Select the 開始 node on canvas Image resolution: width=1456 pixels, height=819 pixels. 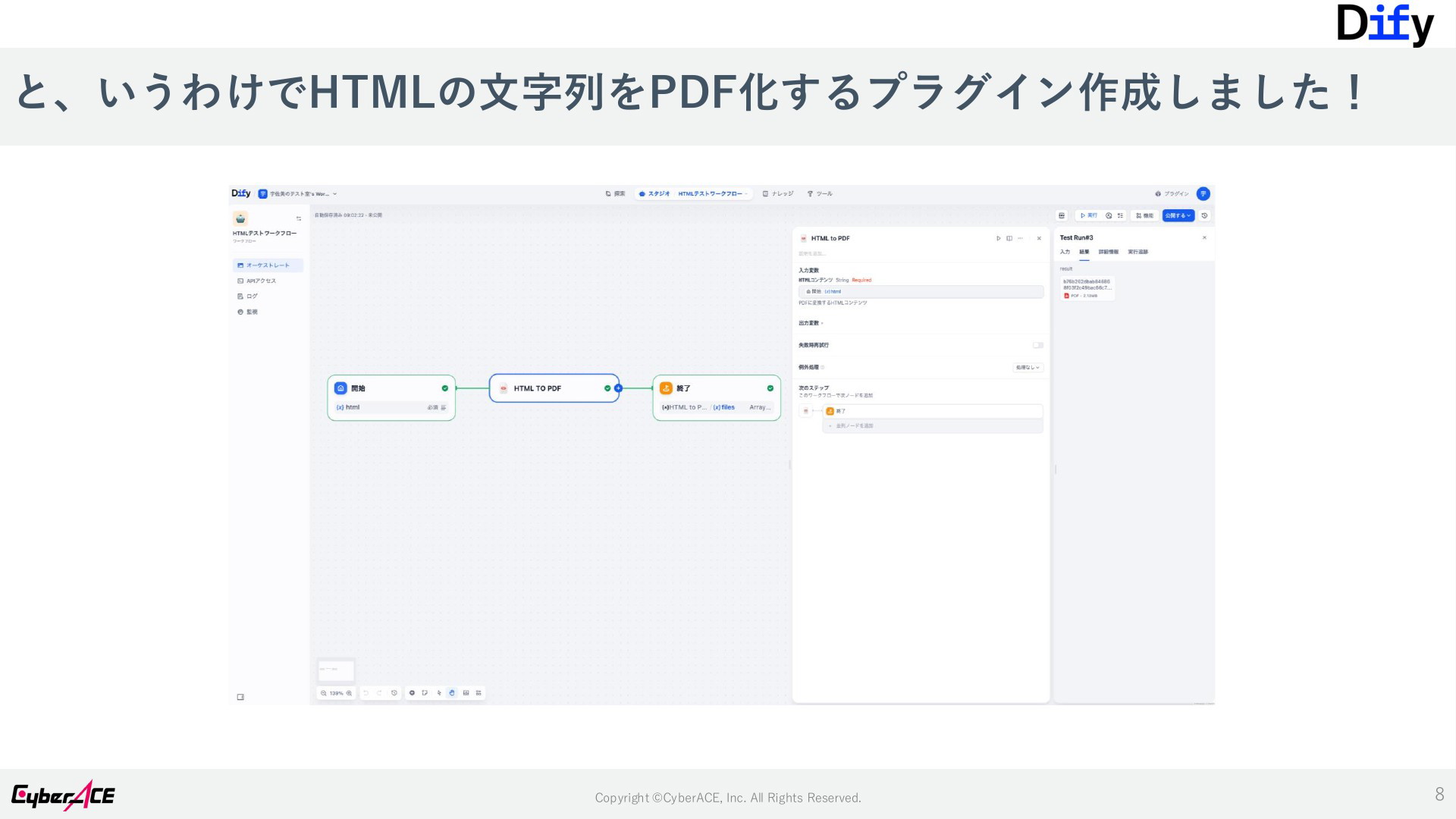391,397
